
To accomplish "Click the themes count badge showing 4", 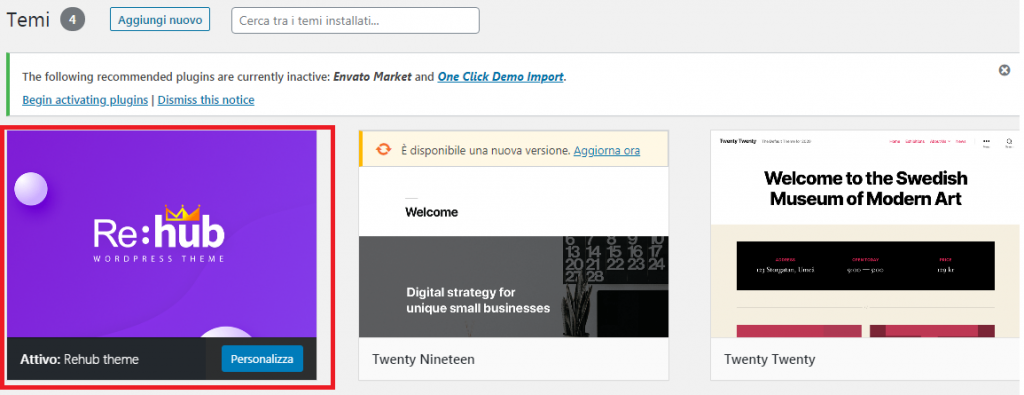I will (72, 20).
